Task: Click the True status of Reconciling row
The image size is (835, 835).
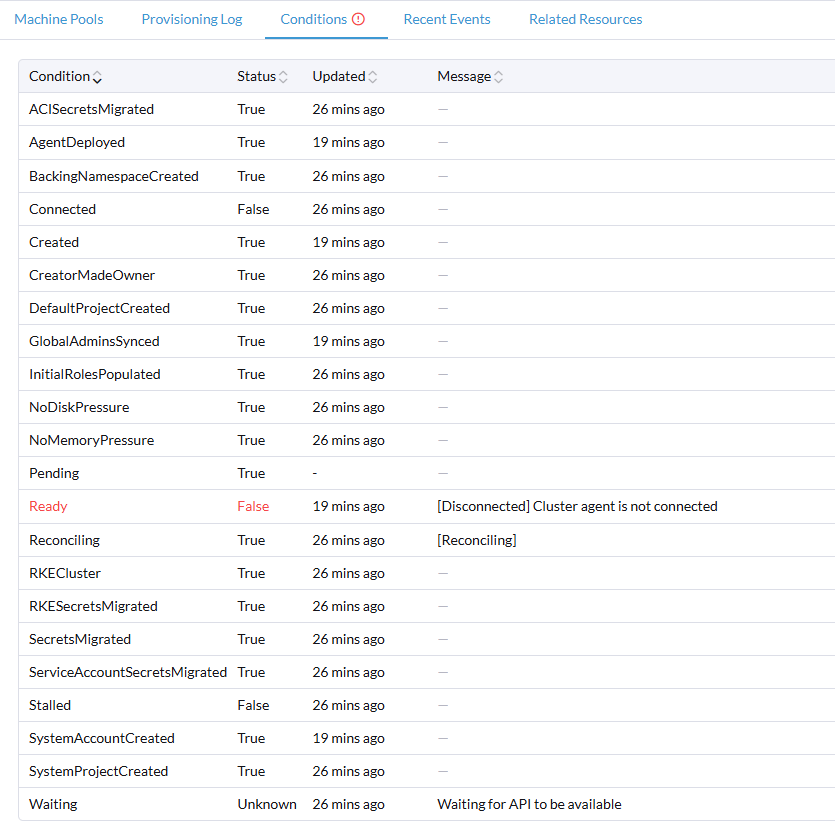Action: pos(251,541)
